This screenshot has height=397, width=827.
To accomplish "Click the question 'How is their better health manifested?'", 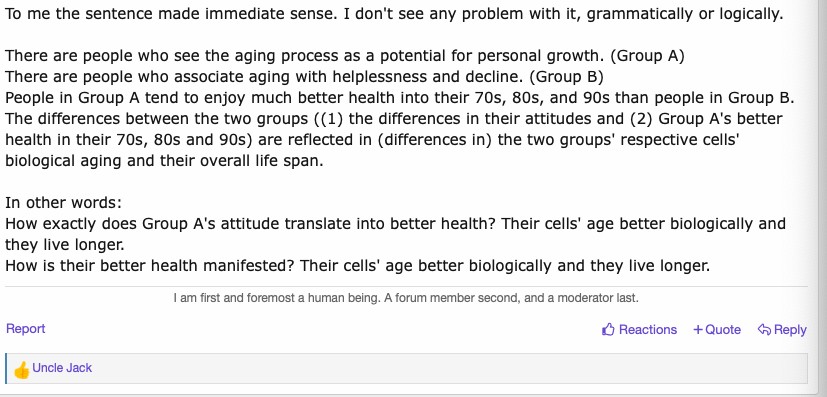I will coord(149,266).
